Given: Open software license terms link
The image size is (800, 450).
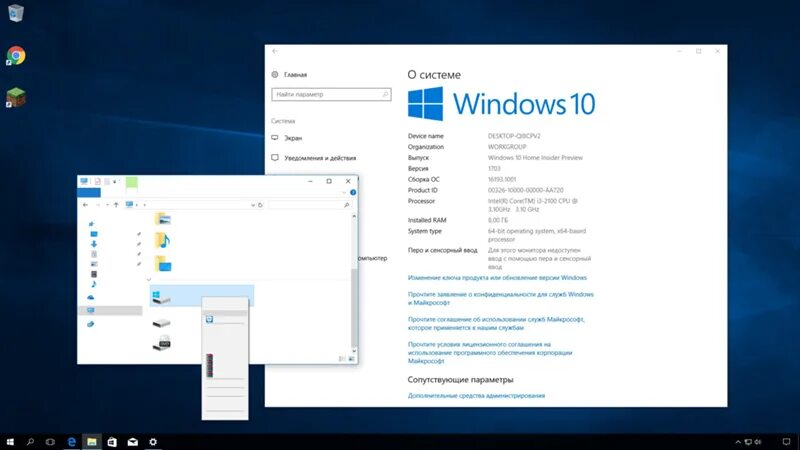Looking at the screenshot, I should coord(490,353).
